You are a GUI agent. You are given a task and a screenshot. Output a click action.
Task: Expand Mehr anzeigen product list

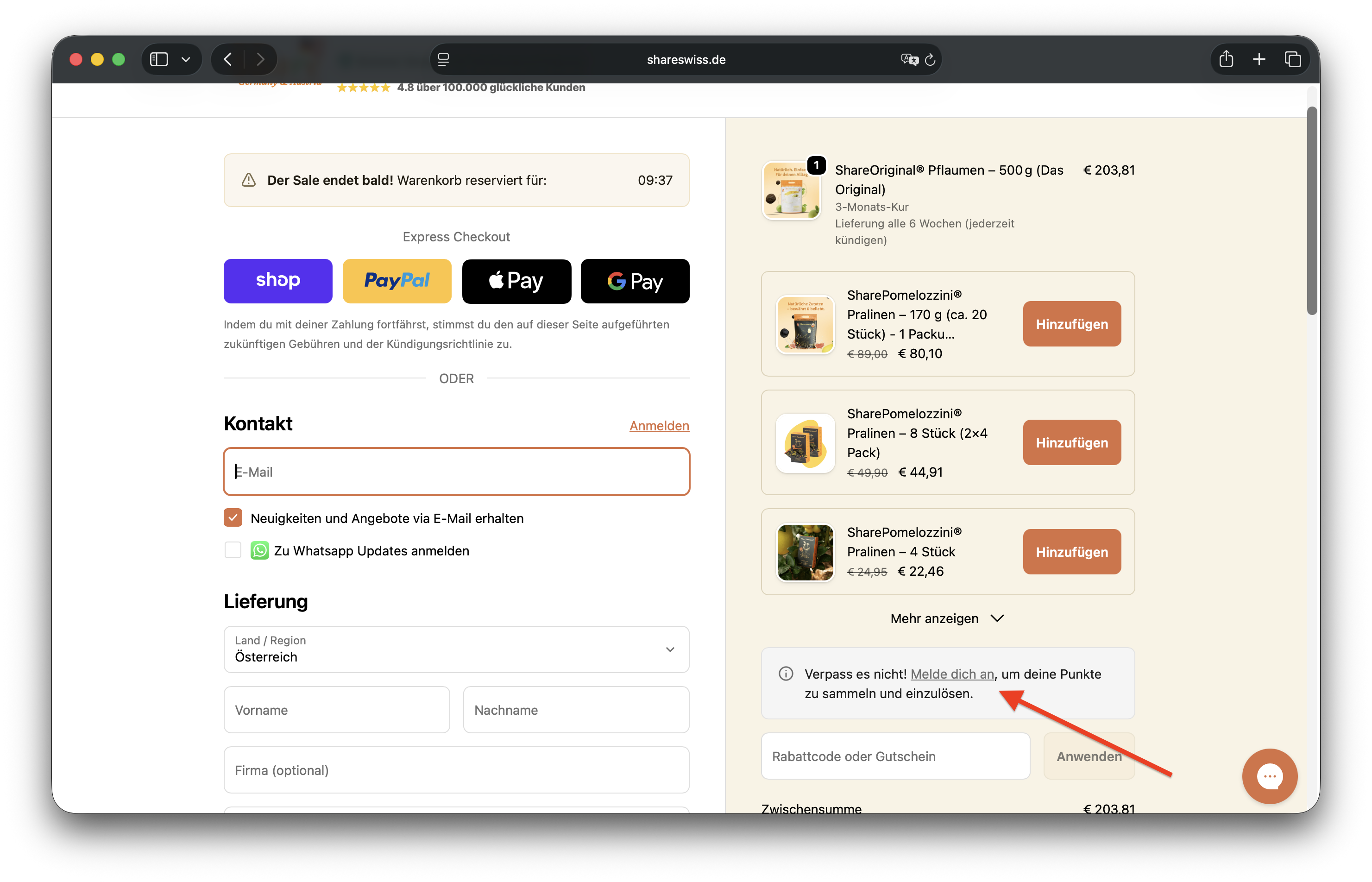tap(947, 618)
